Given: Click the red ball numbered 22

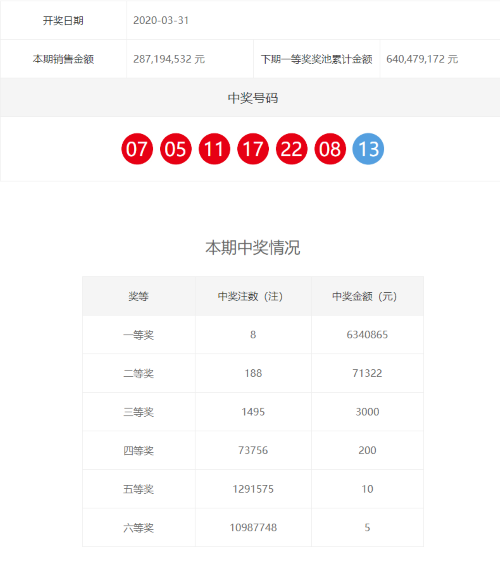Looking at the screenshot, I should pos(291,149).
